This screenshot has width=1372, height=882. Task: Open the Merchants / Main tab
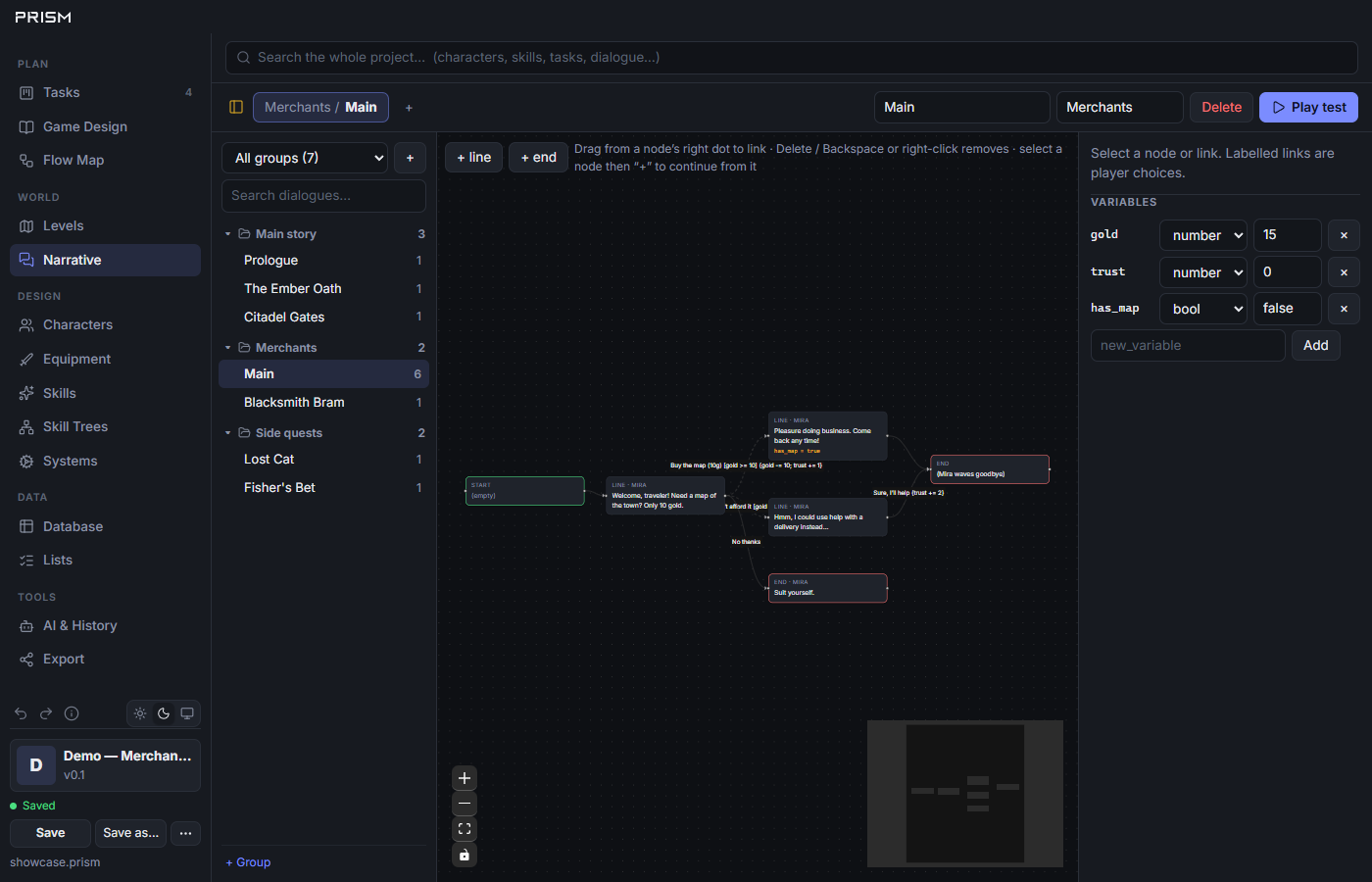(x=320, y=107)
